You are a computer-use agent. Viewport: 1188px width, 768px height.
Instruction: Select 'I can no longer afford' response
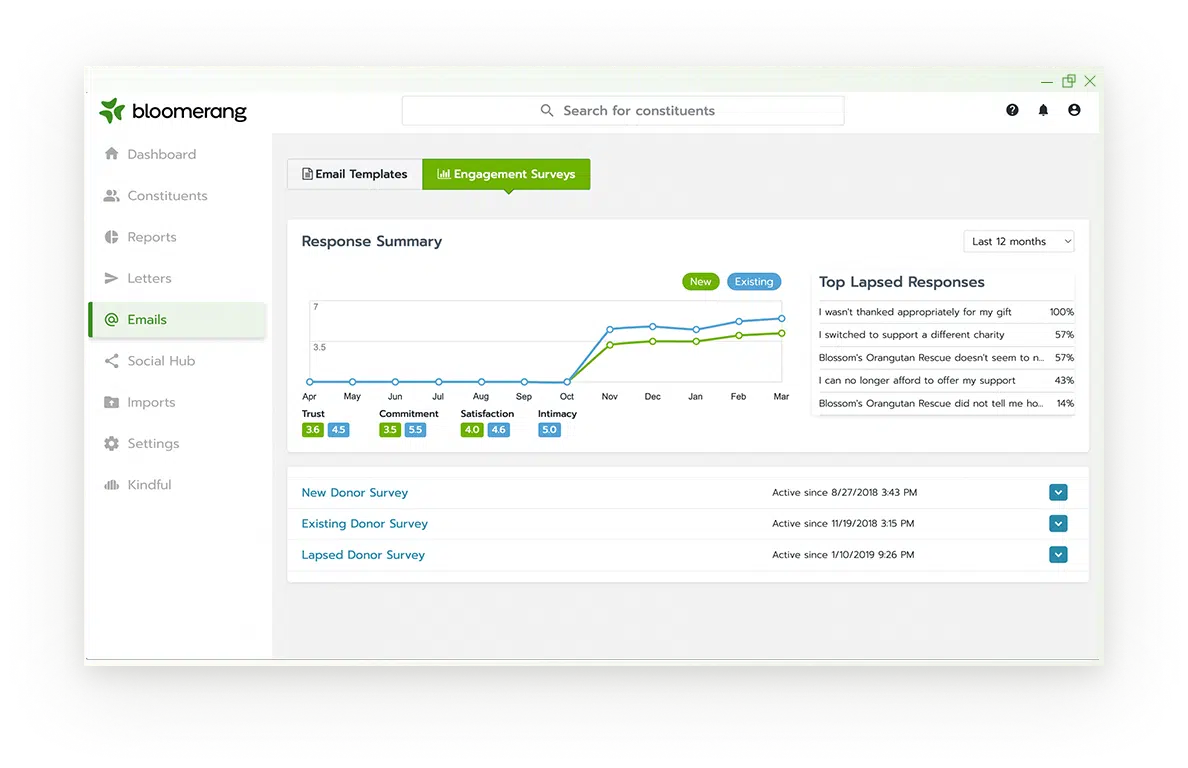point(946,380)
